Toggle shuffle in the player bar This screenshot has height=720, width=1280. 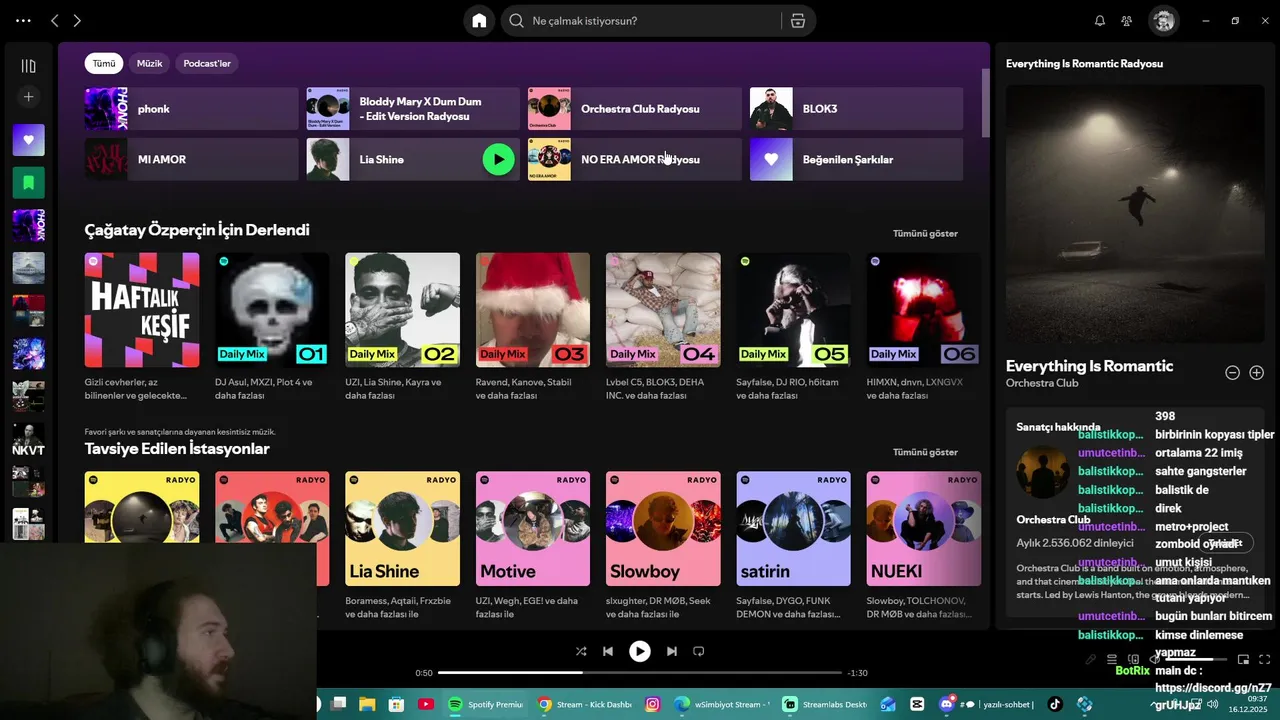pos(581,651)
